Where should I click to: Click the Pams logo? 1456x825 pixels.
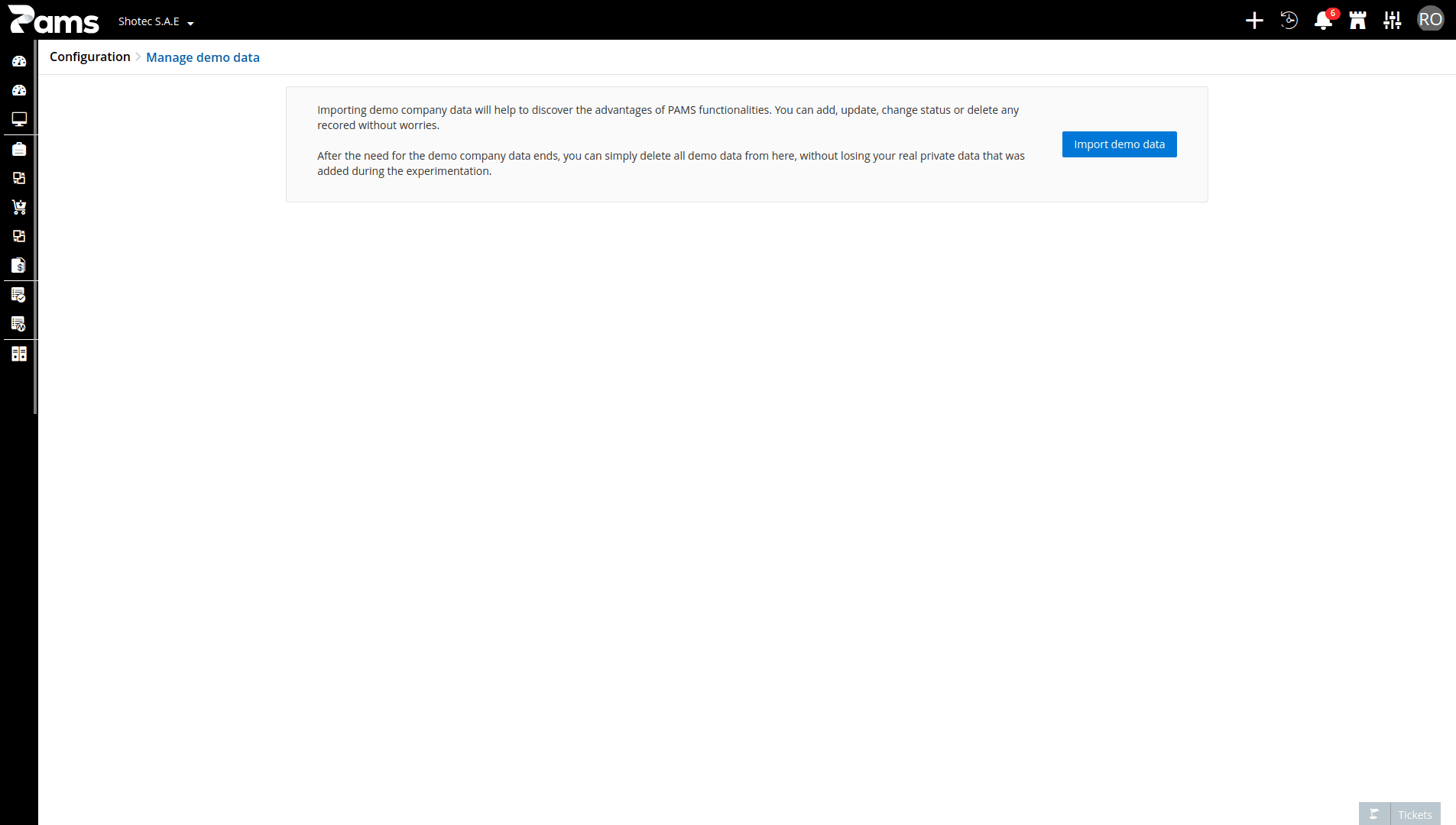point(54,20)
